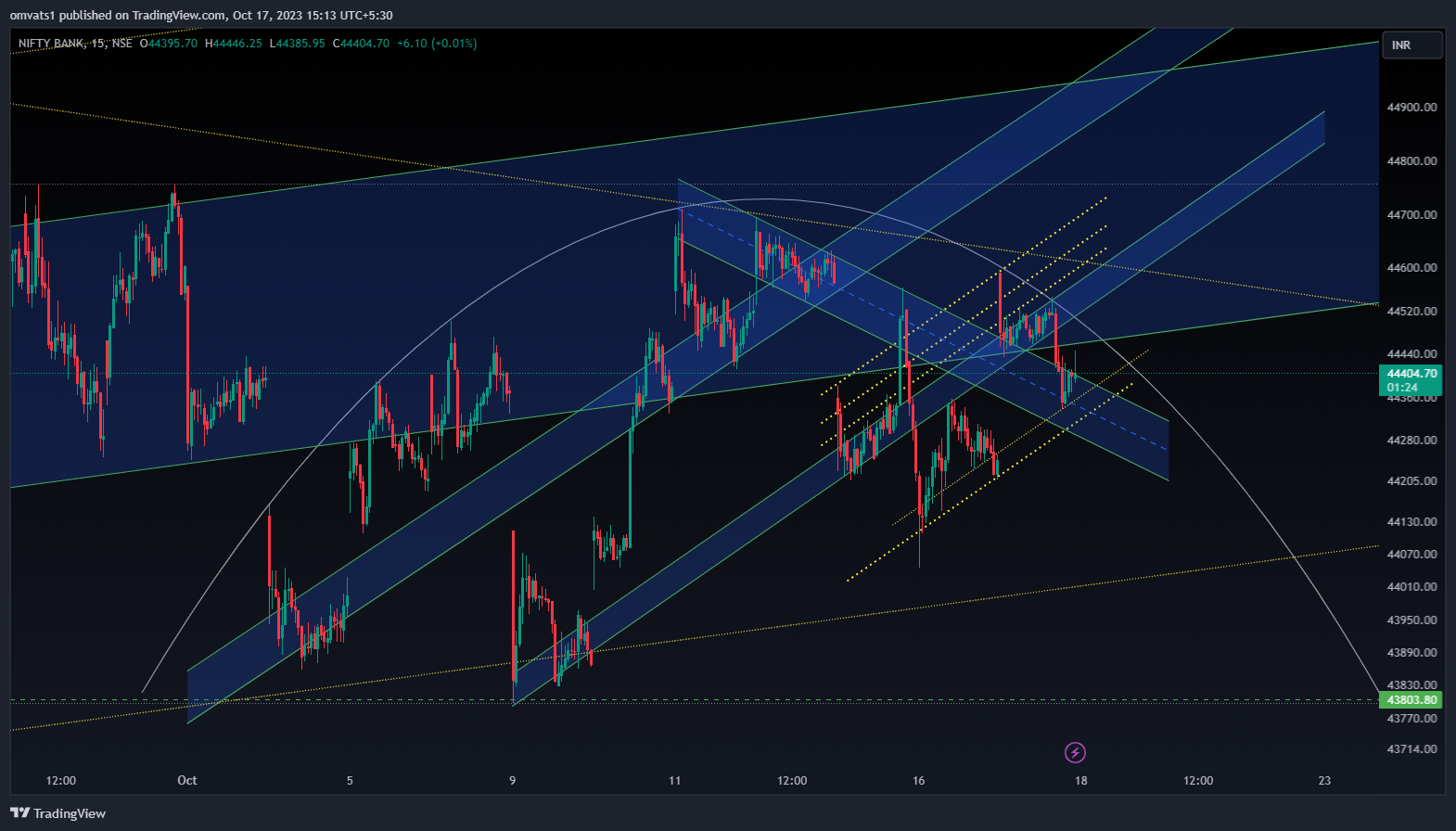The width and height of the screenshot is (1456, 831).
Task: Click the close value C44404.70
Action: [361, 44]
